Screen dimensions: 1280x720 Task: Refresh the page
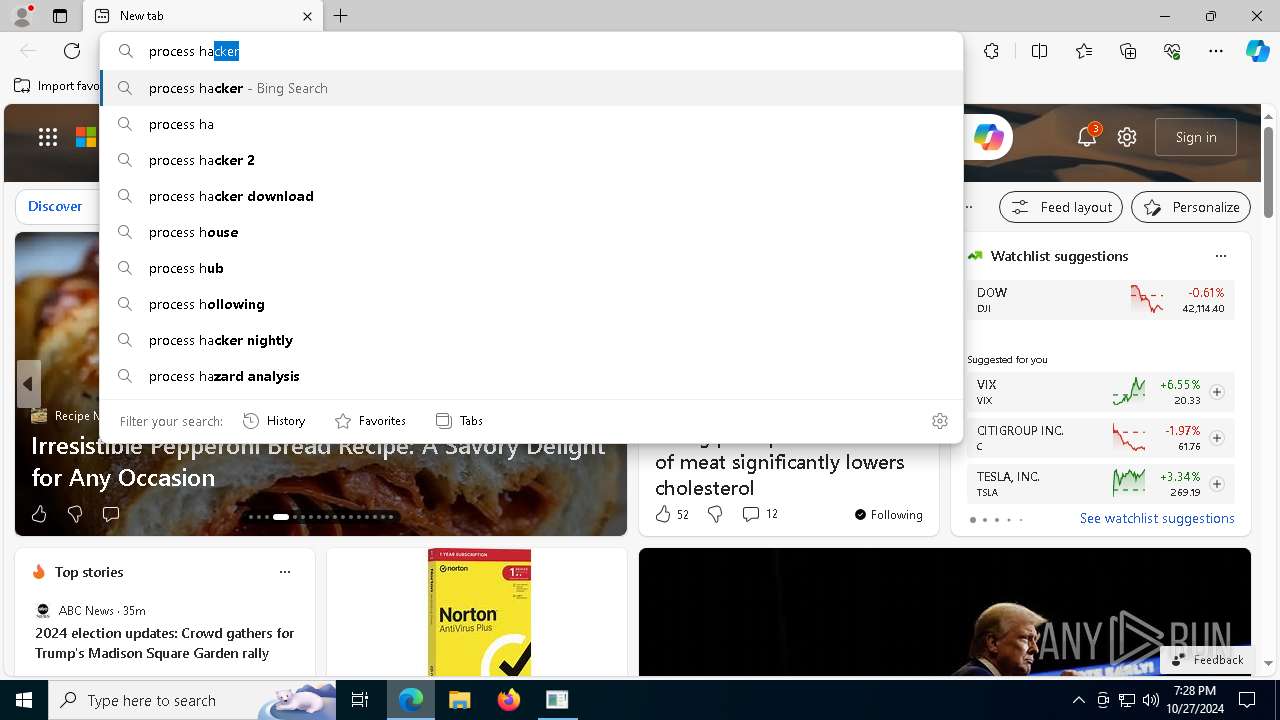72,51
